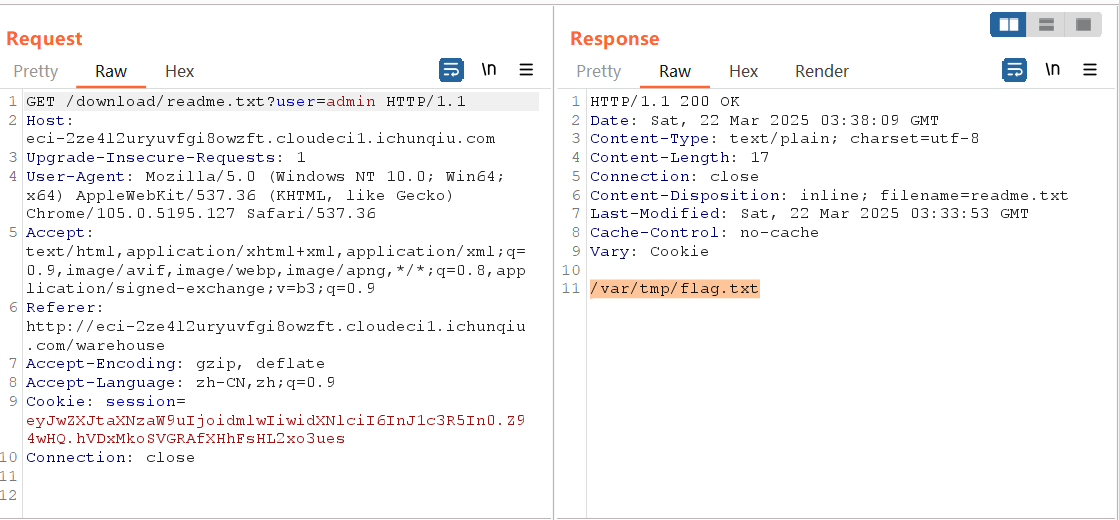This screenshot has height=520, width=1119.
Task: Switch to Request Hex tab
Action: click(x=180, y=71)
